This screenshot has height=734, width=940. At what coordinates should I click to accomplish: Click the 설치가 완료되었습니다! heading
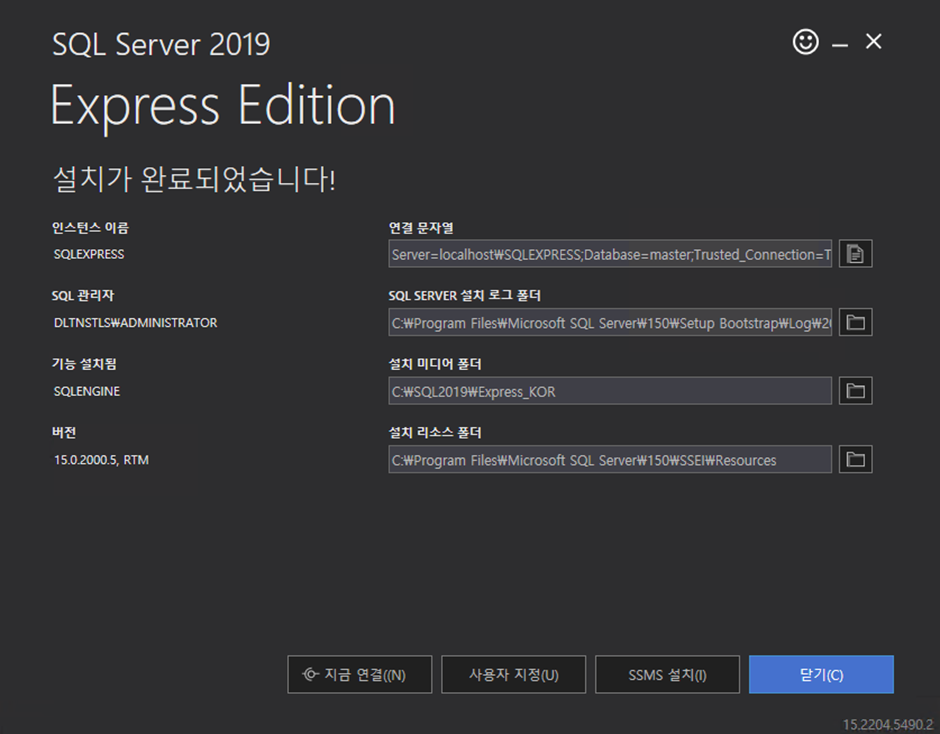[194, 179]
